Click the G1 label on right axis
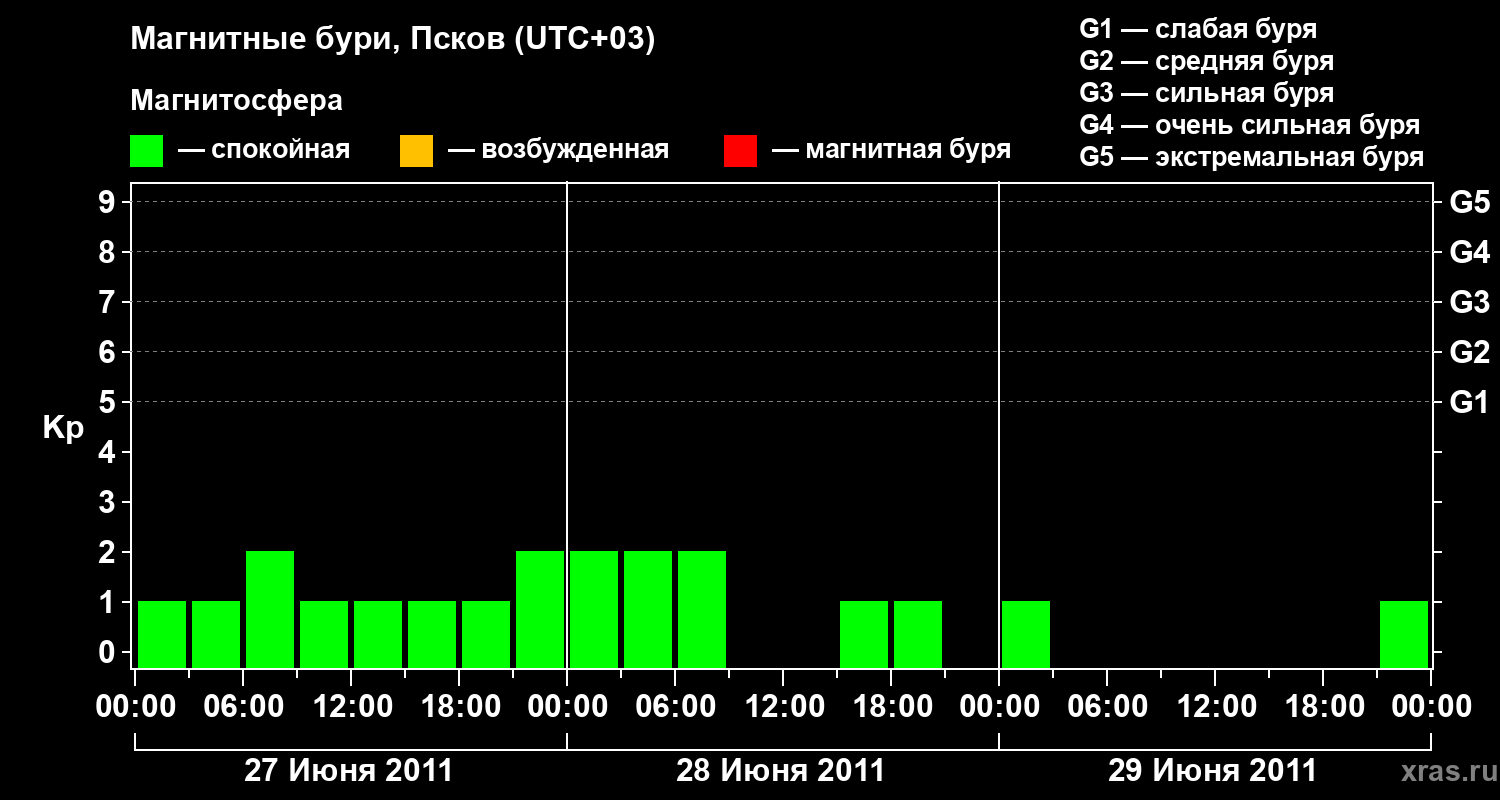The image size is (1500, 800). pyautogui.click(x=1470, y=402)
